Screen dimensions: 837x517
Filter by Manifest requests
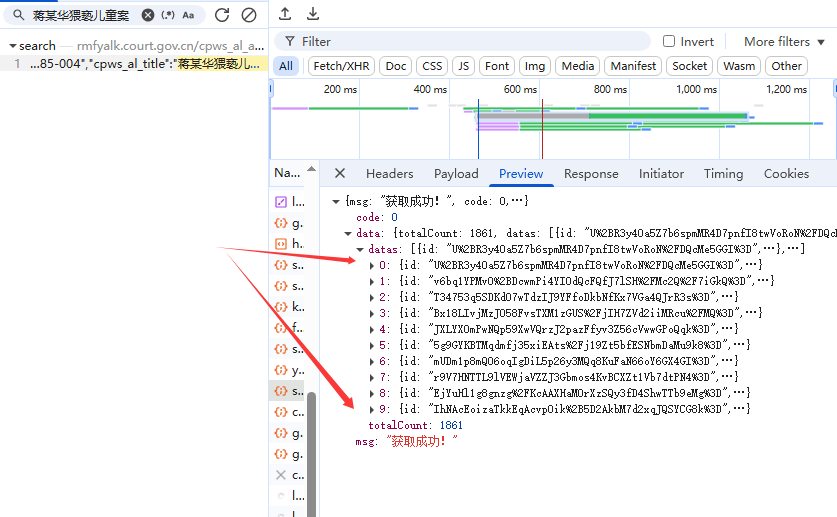coord(633,66)
